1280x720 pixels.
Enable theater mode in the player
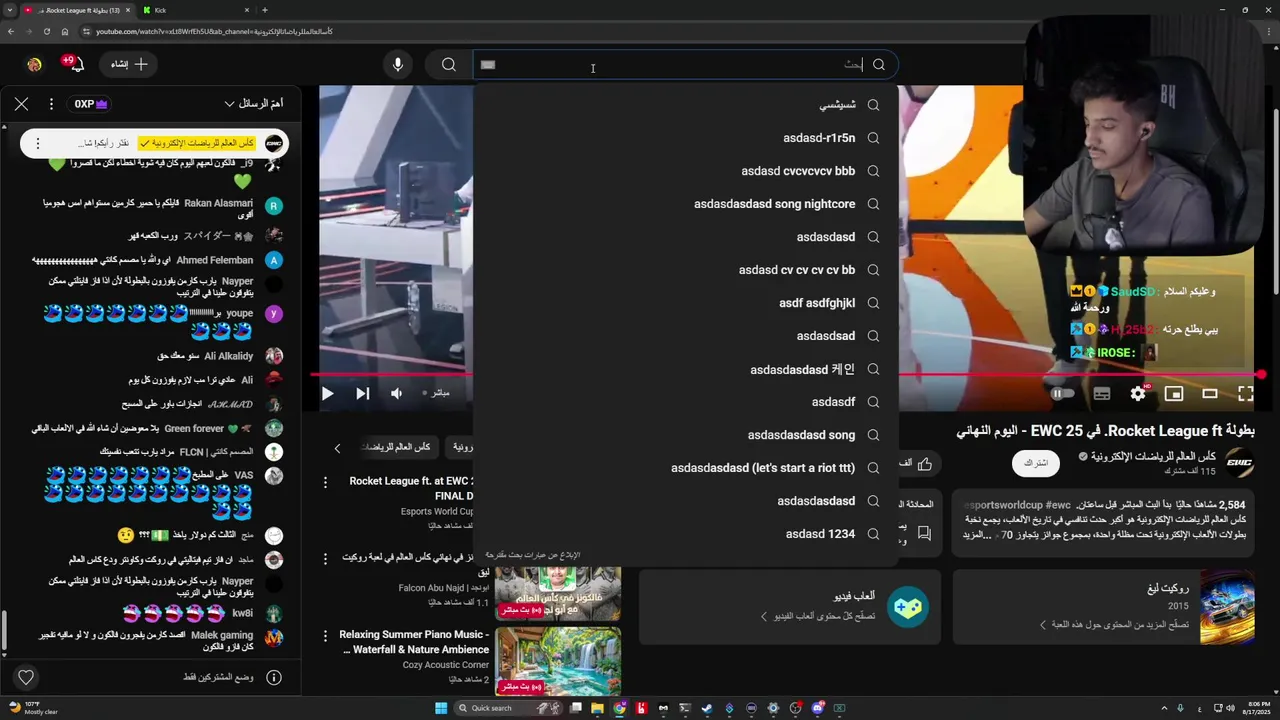pyautogui.click(x=1210, y=394)
